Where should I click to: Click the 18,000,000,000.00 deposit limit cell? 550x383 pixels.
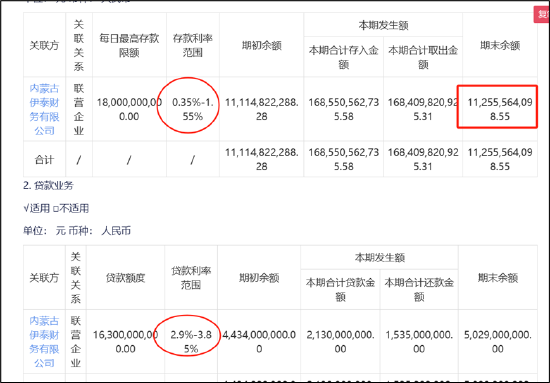click(129, 109)
